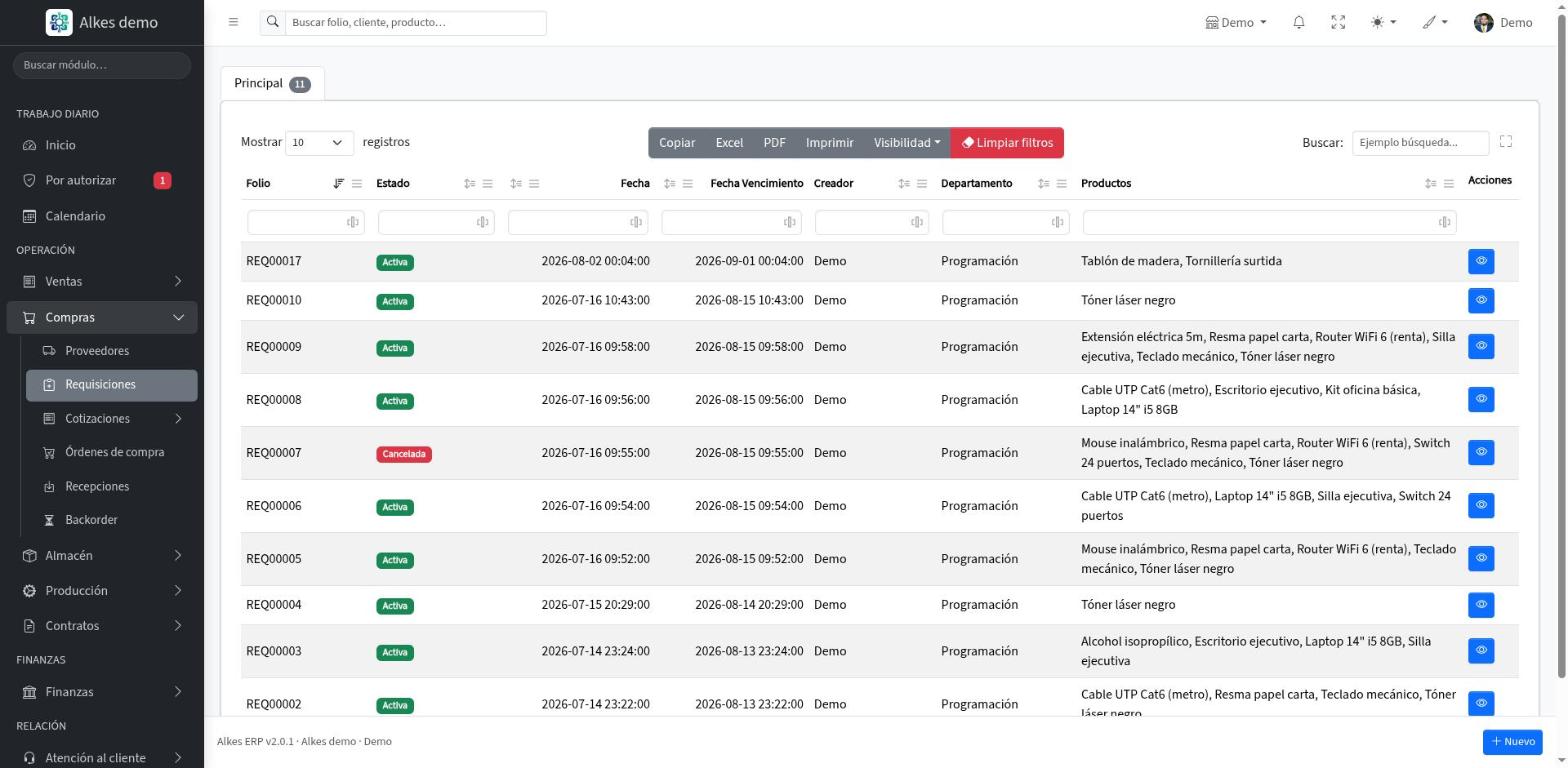Open Backorder submenu item
Image resolution: width=1568 pixels, height=768 pixels.
click(x=111, y=520)
